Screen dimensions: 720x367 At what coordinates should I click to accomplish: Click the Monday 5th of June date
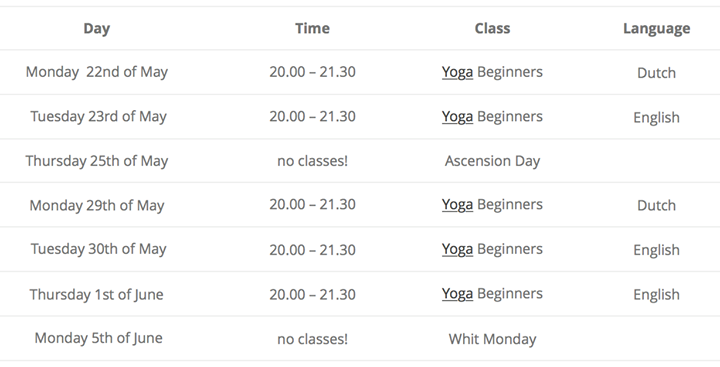(x=98, y=338)
